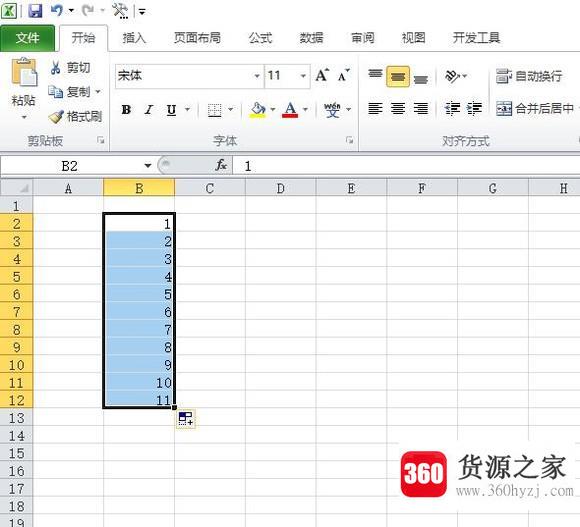Open the font size 11 dropdown

[x=303, y=76]
